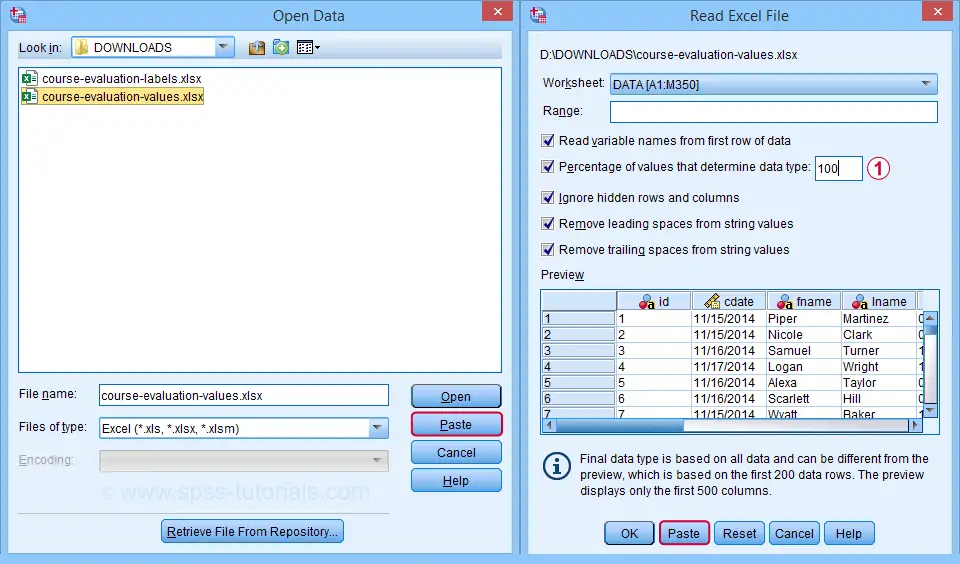Close the Open Data dialog
Viewport: 960px width, 564px height.
(x=497, y=12)
